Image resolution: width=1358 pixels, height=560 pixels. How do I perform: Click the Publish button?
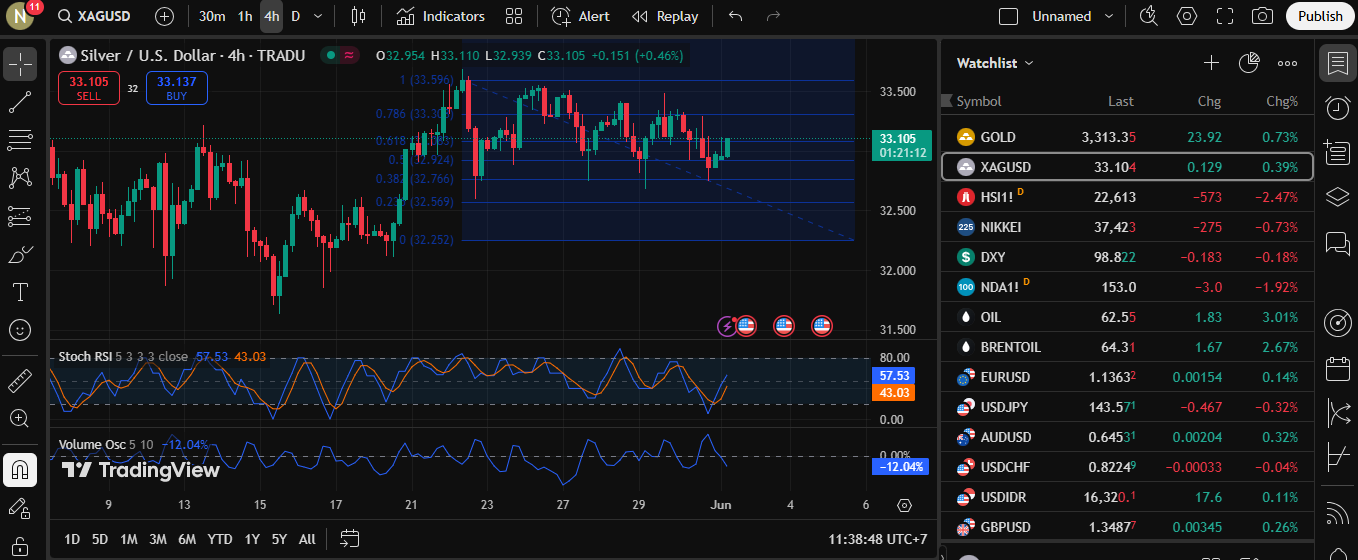(1320, 16)
